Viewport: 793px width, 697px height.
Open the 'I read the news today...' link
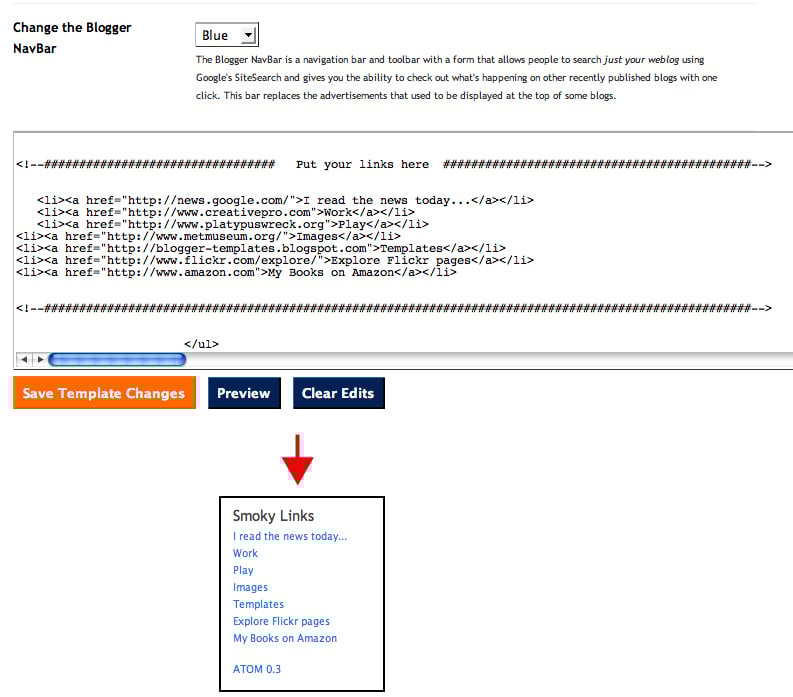pos(290,536)
